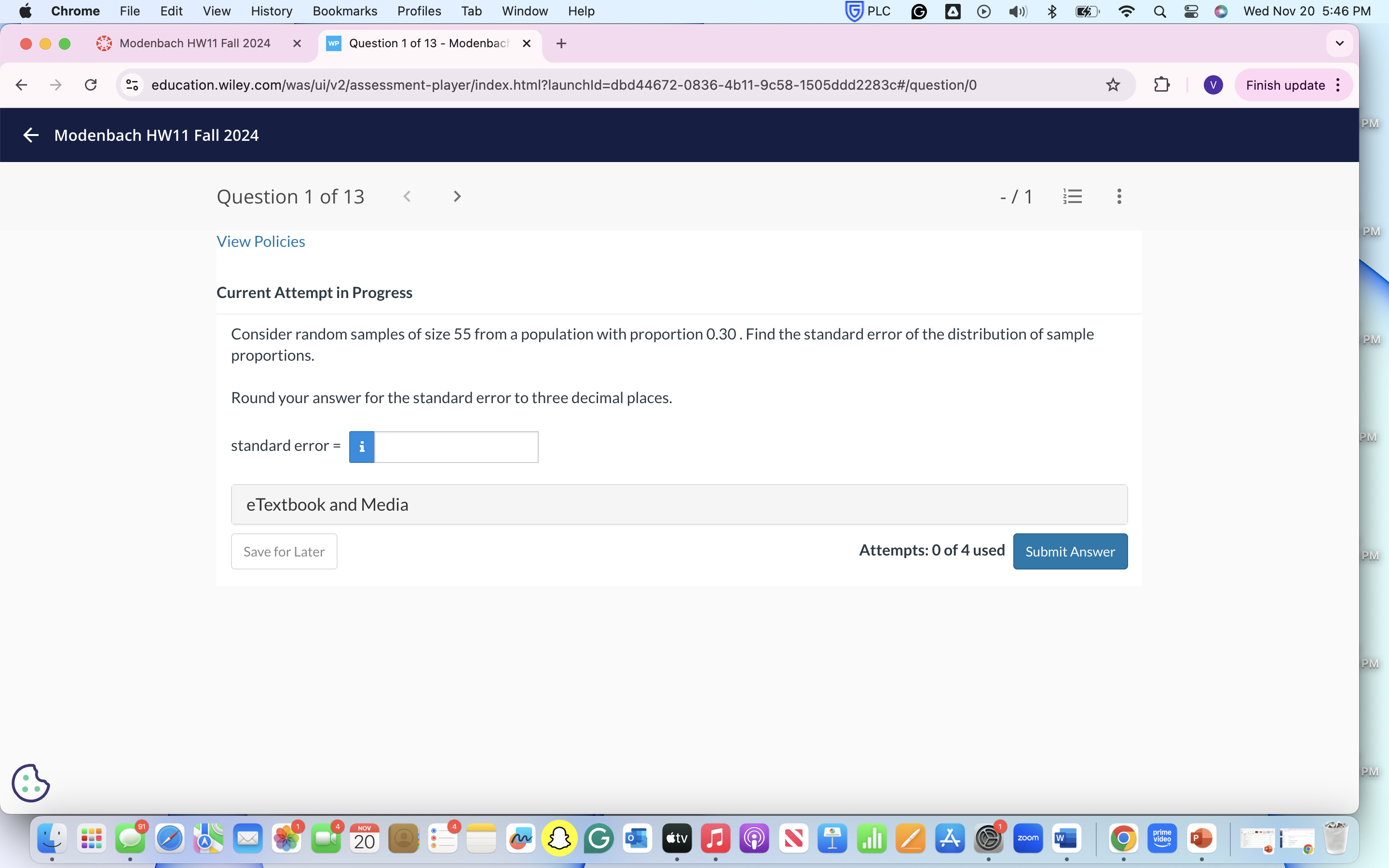This screenshot has width=1389, height=868.
Task: Bookmark this page using the star icon
Action: pyautogui.click(x=1112, y=84)
